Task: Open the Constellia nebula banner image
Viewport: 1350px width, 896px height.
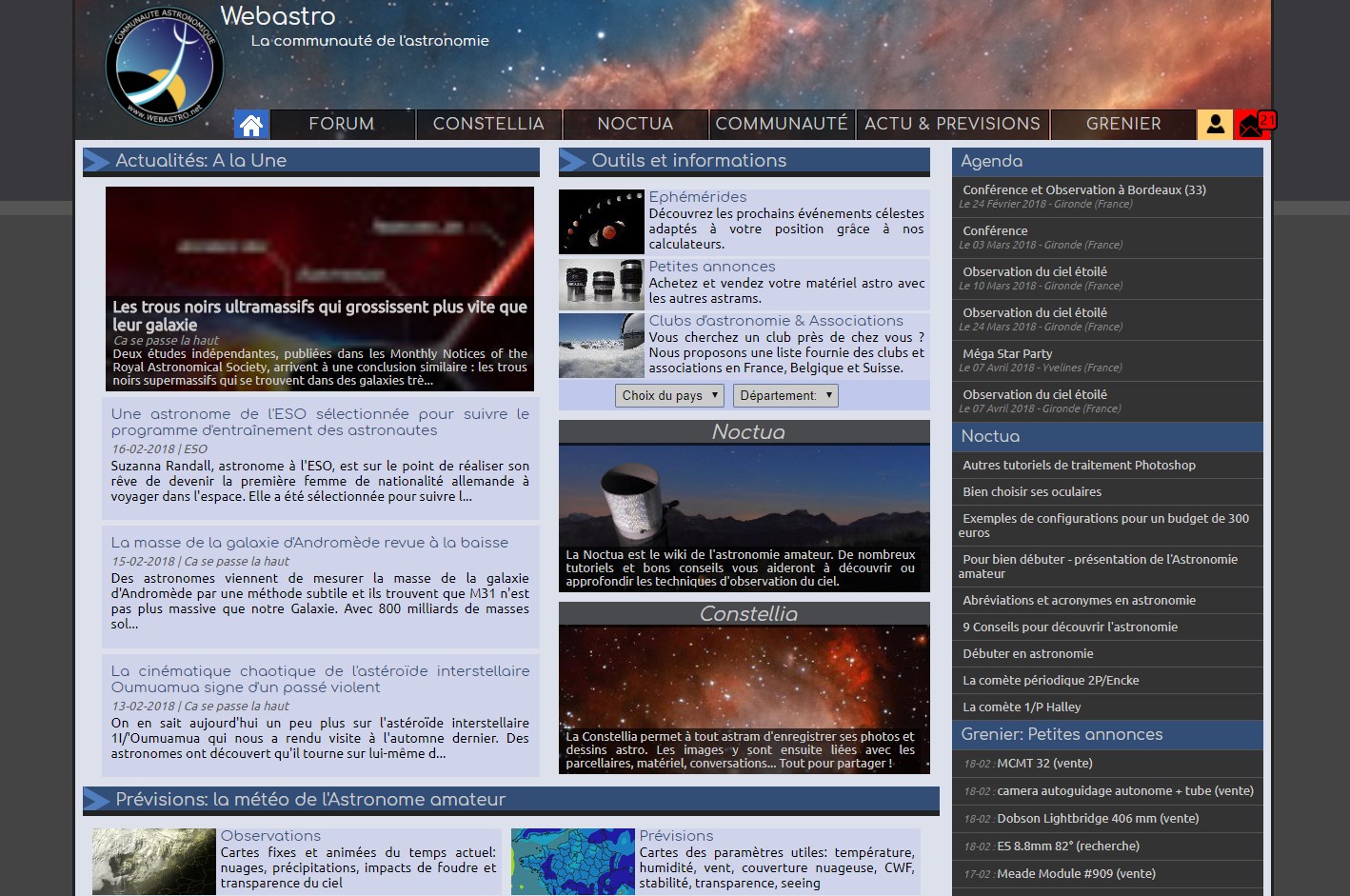Action: [x=744, y=700]
